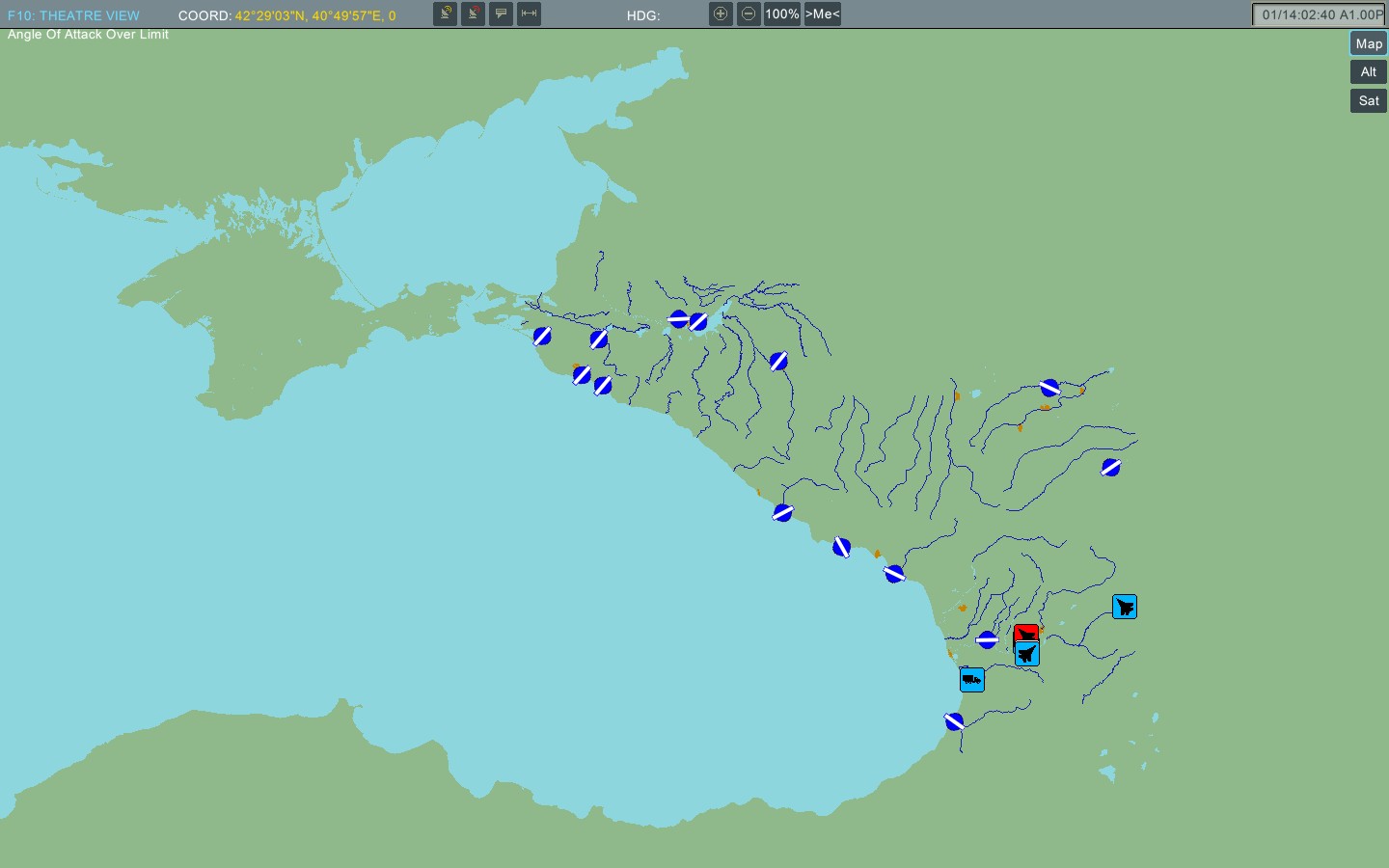Click the blue truck convoy icon on the coast
The height and width of the screenshot is (868, 1389).
(971, 679)
